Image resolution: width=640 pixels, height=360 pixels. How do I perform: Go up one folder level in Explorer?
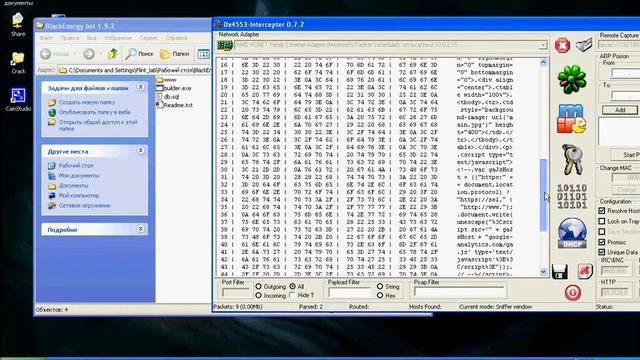tap(113, 53)
